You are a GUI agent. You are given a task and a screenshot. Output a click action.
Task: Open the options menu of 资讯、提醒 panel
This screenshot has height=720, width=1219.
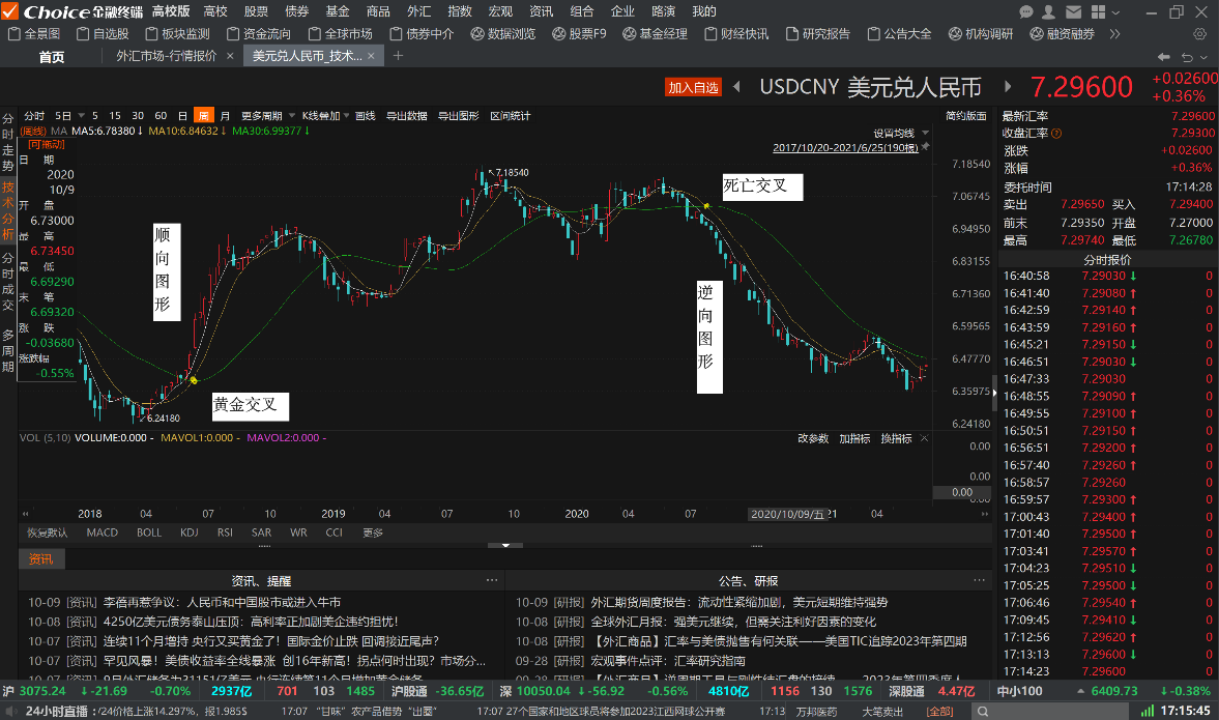(491, 580)
